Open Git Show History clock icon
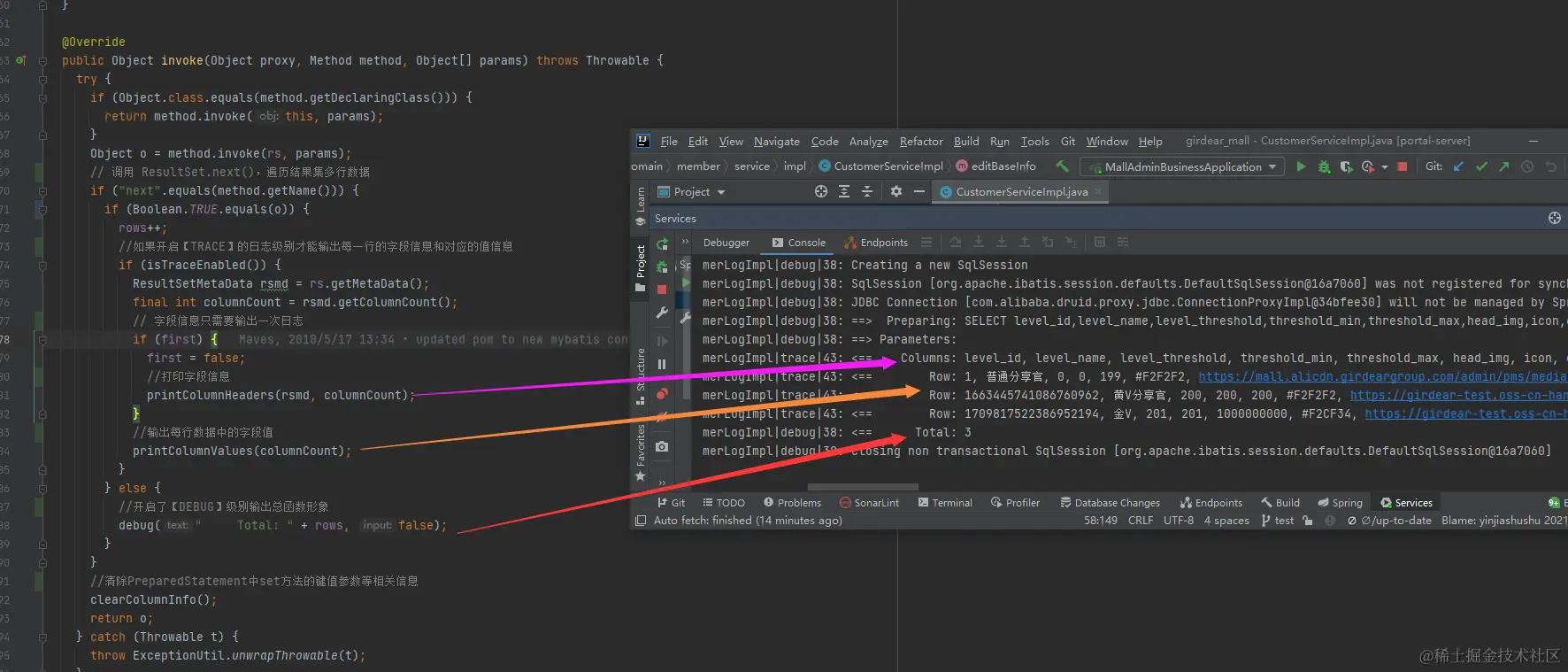The image size is (1568, 672). [x=1527, y=166]
